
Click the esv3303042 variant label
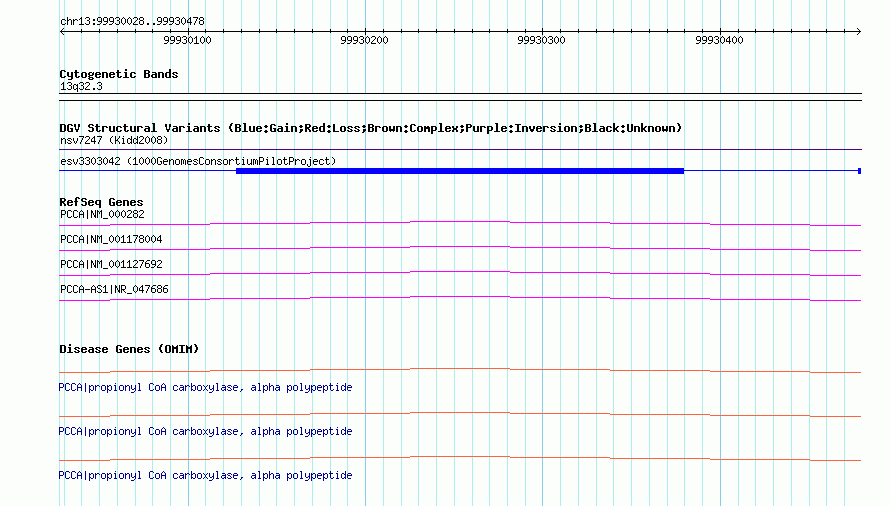coord(198,161)
